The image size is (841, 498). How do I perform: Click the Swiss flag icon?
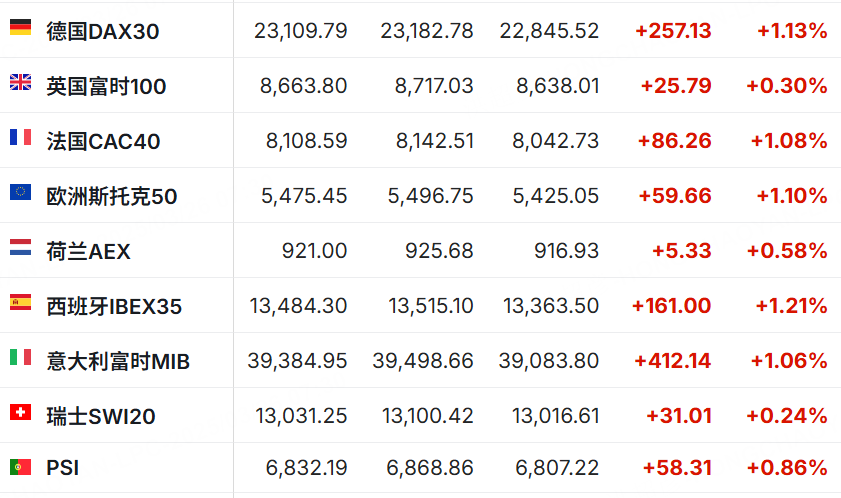pyautogui.click(x=20, y=412)
